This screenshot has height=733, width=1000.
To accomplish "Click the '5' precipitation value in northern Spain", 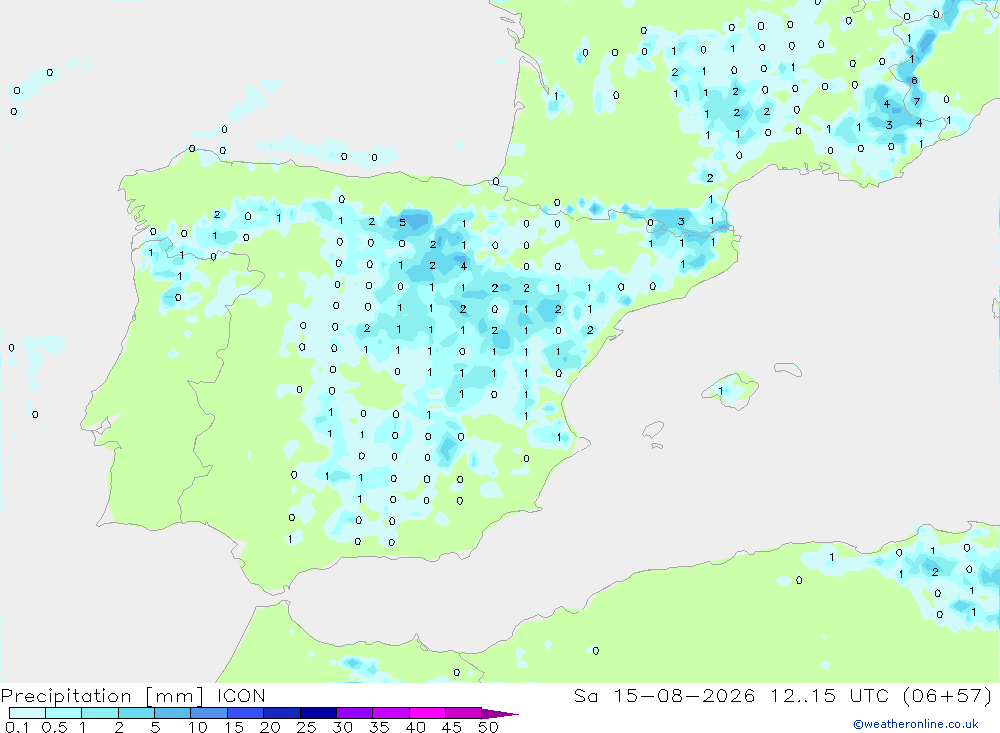I will (x=402, y=223).
